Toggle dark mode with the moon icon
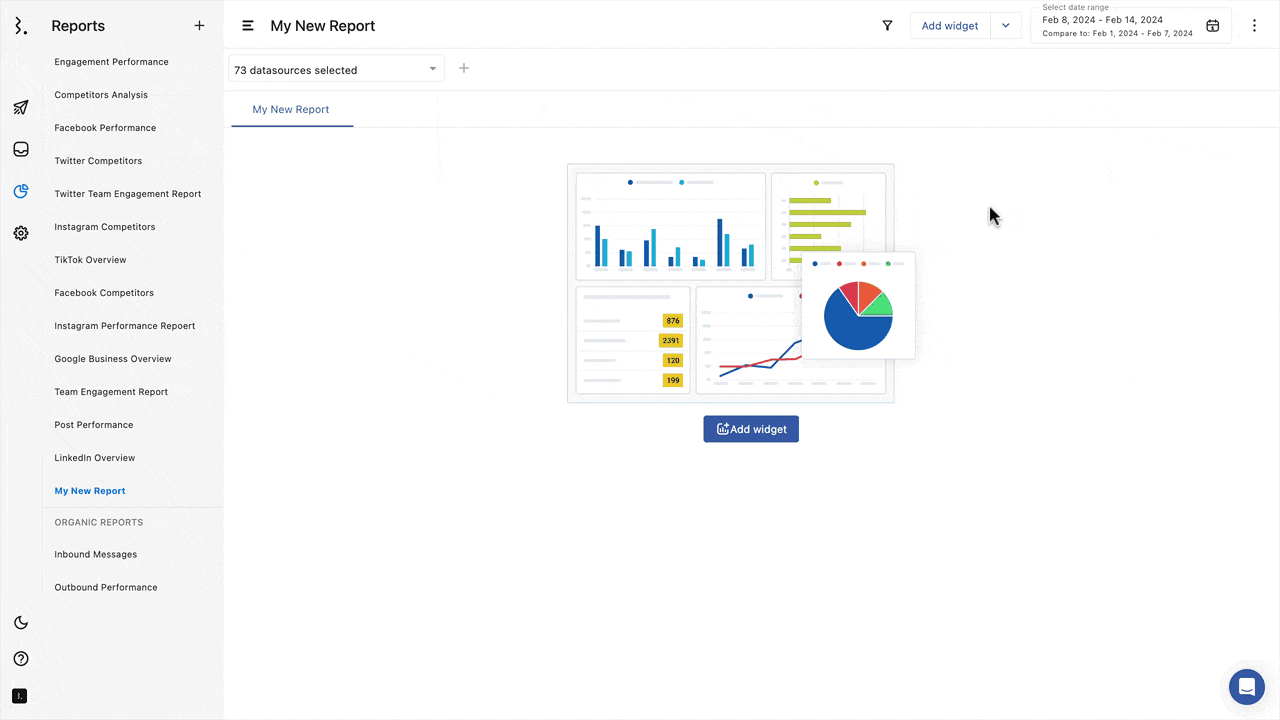Image resolution: width=1280 pixels, height=720 pixels. pos(21,623)
